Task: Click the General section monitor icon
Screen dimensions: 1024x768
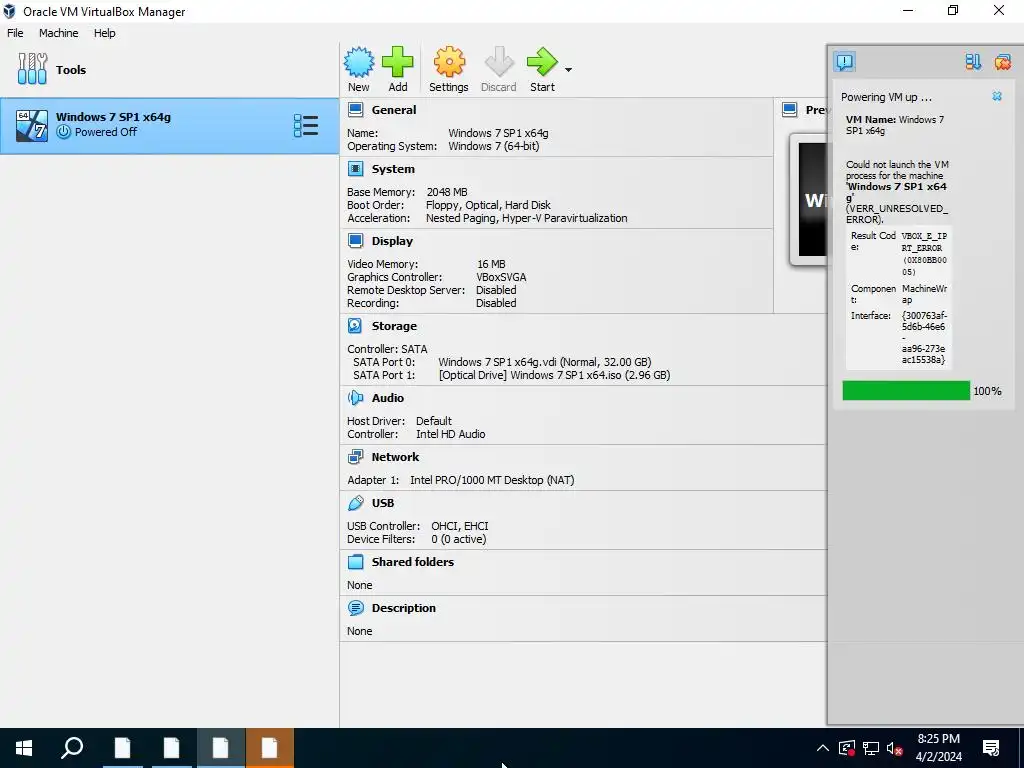Action: (x=355, y=110)
